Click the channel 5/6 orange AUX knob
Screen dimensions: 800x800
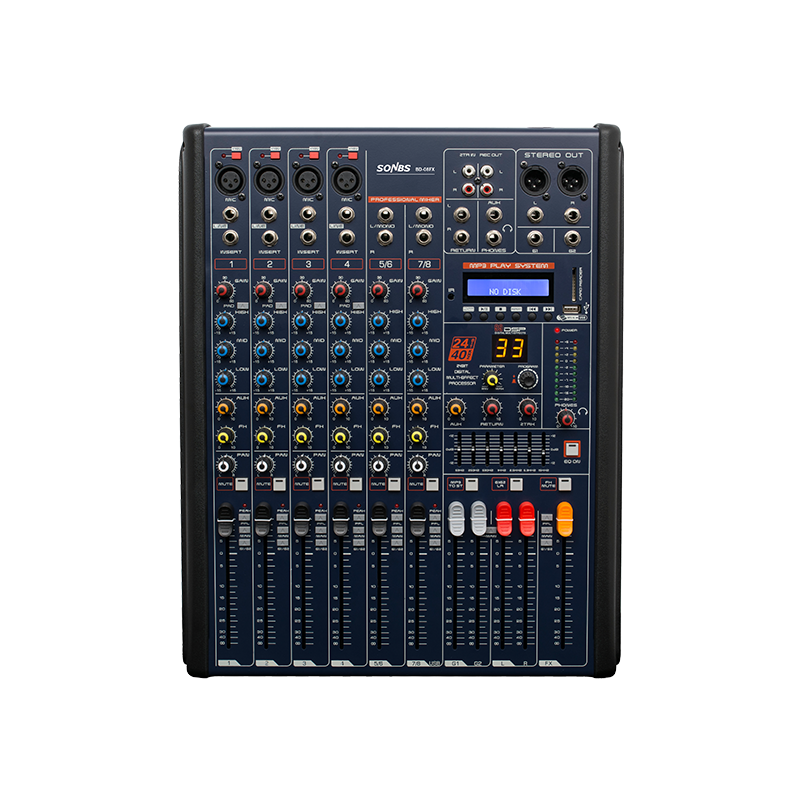click(x=379, y=408)
